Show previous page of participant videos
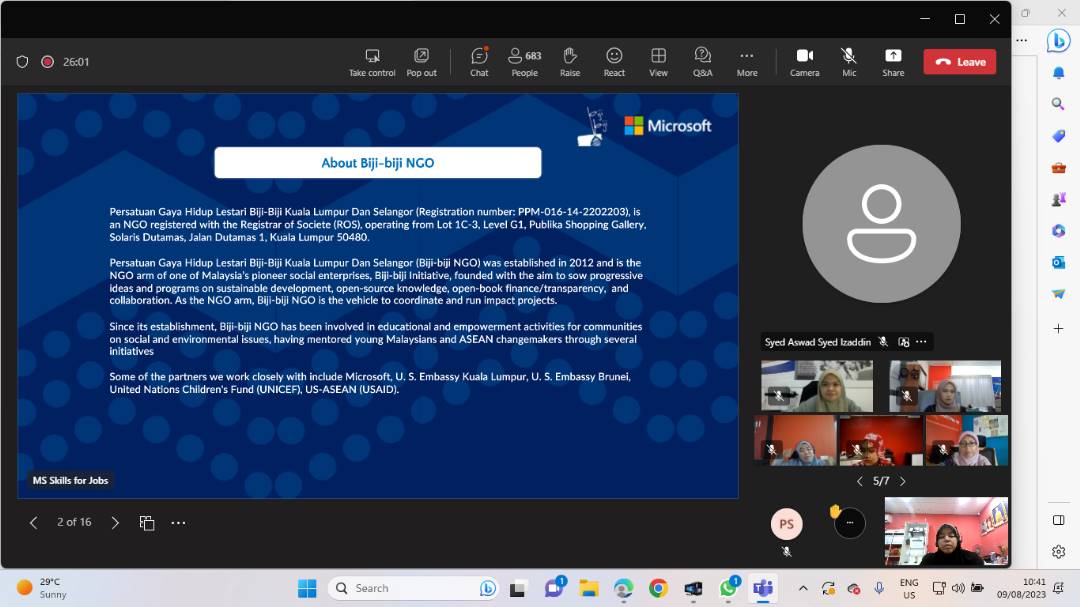 point(860,482)
